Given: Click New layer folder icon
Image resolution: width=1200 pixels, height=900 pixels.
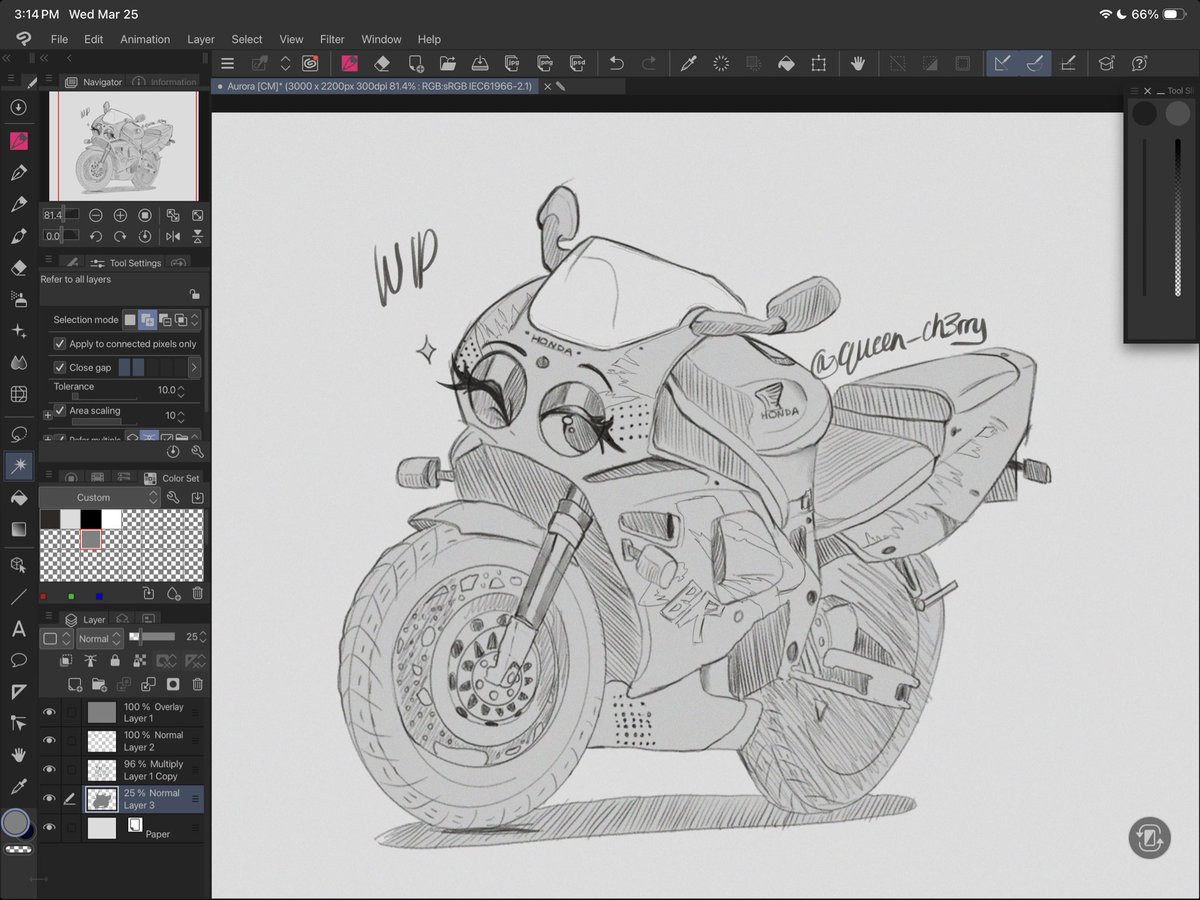Looking at the screenshot, I should 99,685.
